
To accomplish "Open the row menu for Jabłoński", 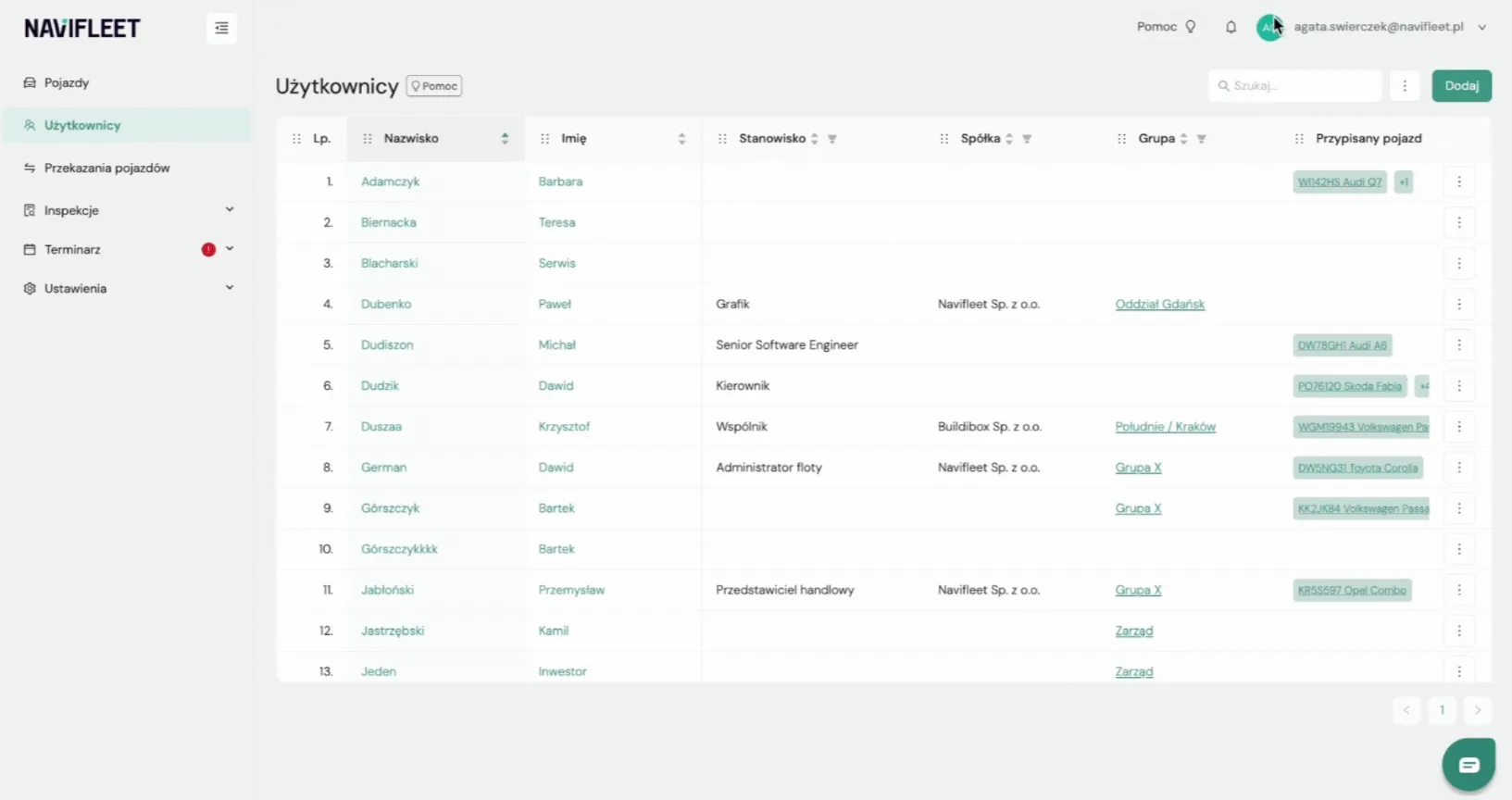I will tap(1459, 590).
